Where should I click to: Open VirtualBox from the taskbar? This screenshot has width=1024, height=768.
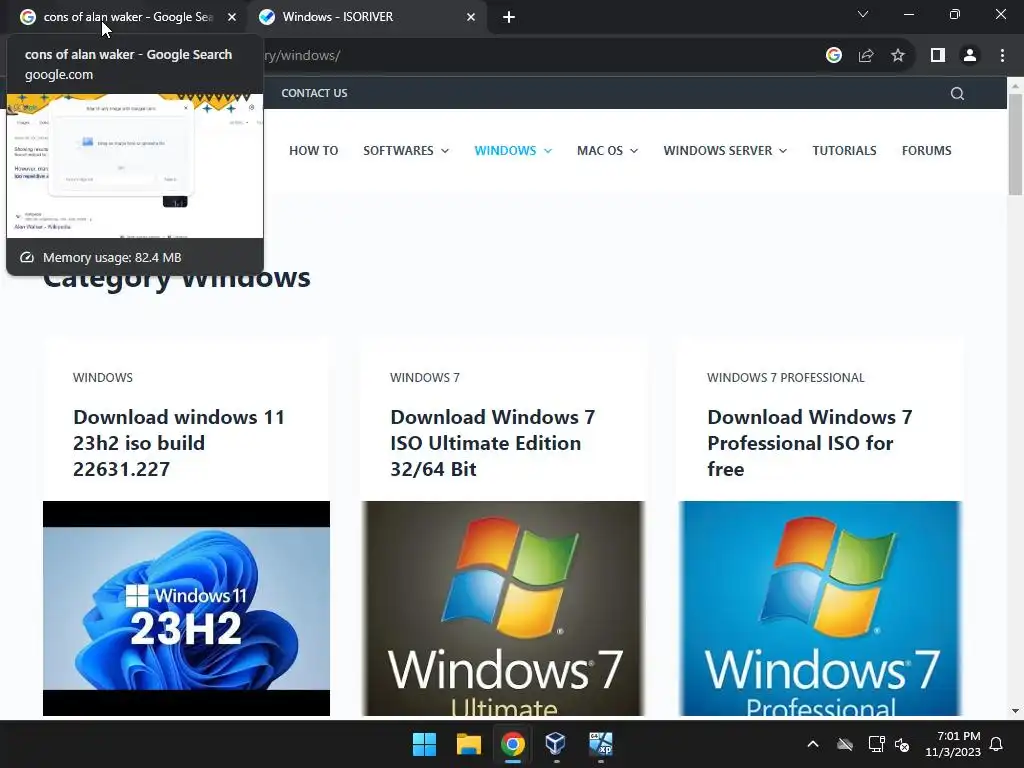pos(556,744)
